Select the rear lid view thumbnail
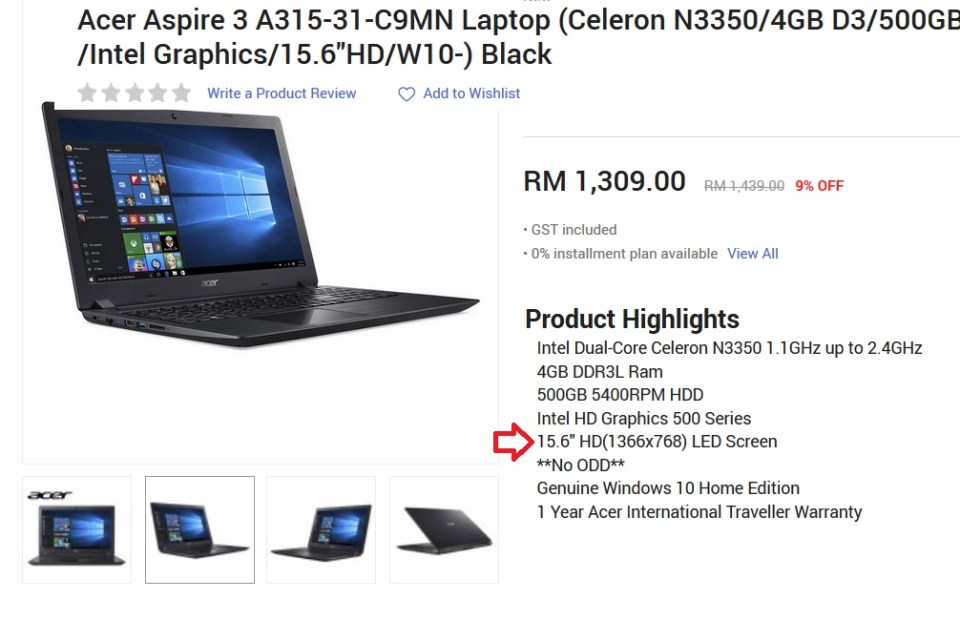 click(444, 530)
